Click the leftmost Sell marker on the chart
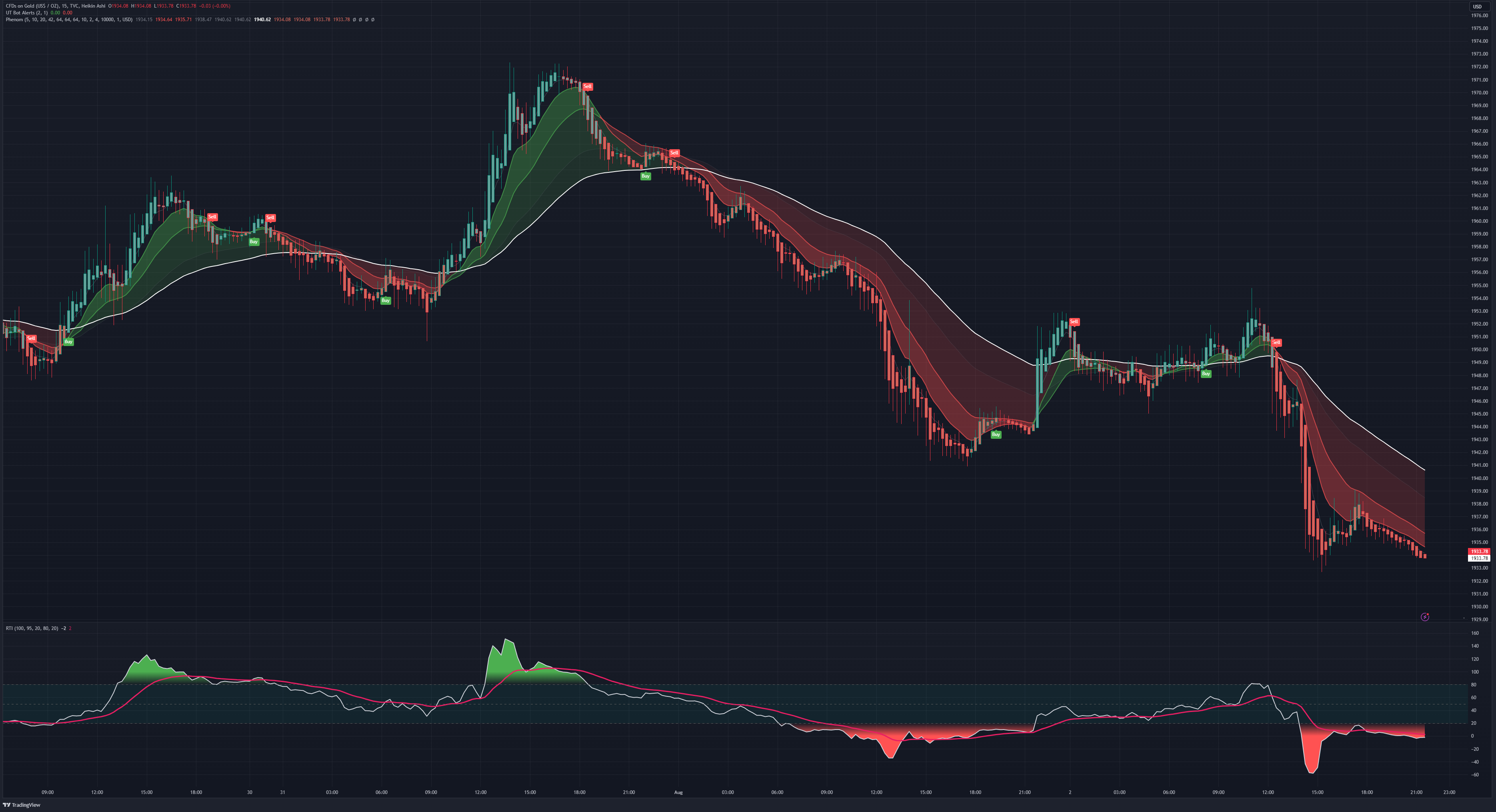Viewport: 1496px width, 812px height. tap(31, 338)
